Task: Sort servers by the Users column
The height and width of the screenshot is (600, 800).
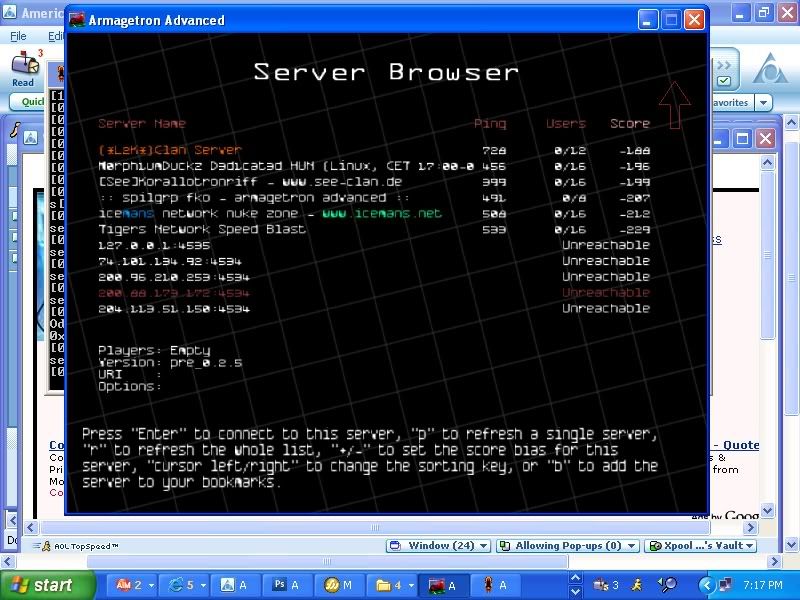Action: tap(566, 123)
